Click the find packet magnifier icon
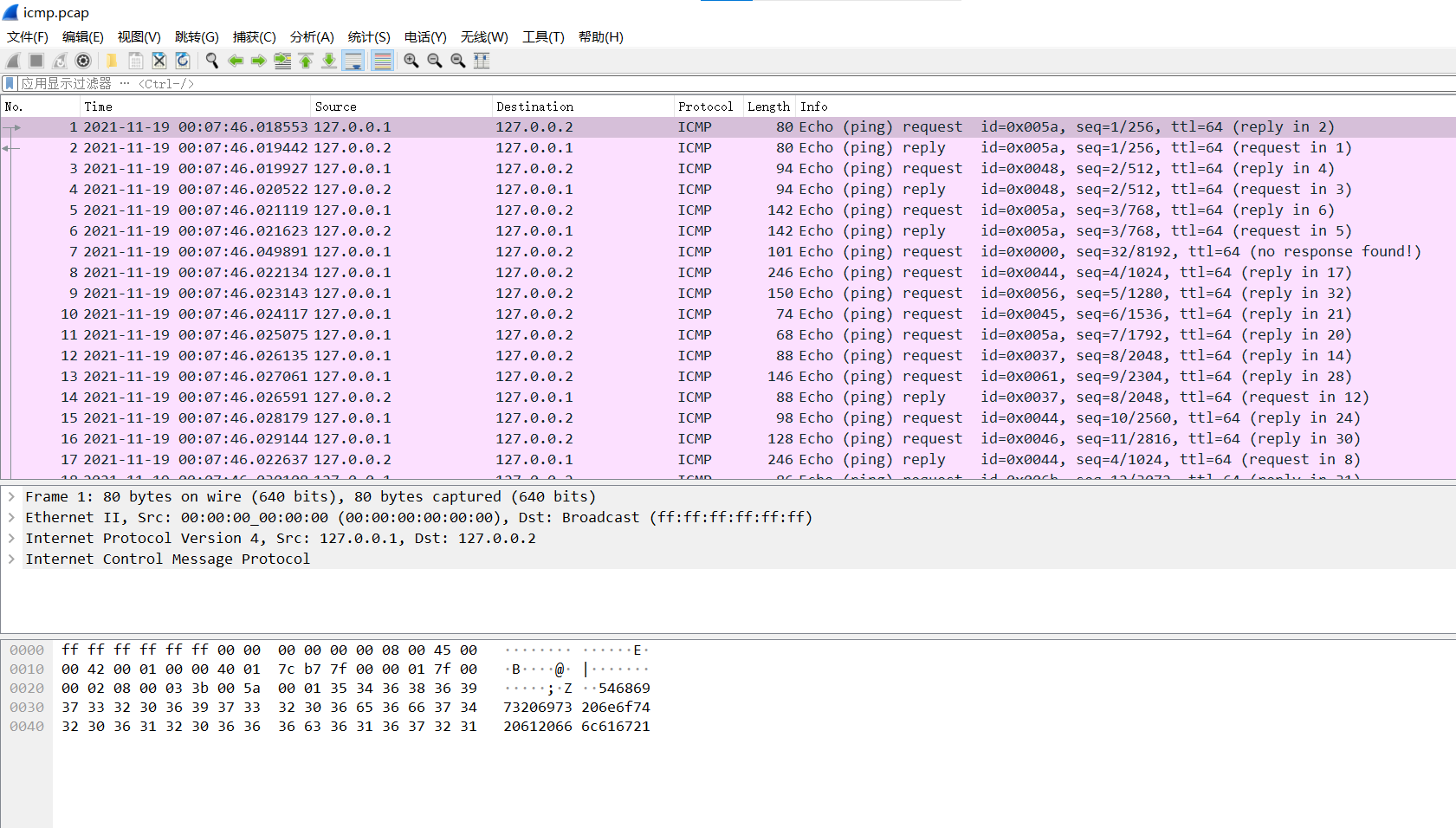The width and height of the screenshot is (1456, 828). (211, 61)
